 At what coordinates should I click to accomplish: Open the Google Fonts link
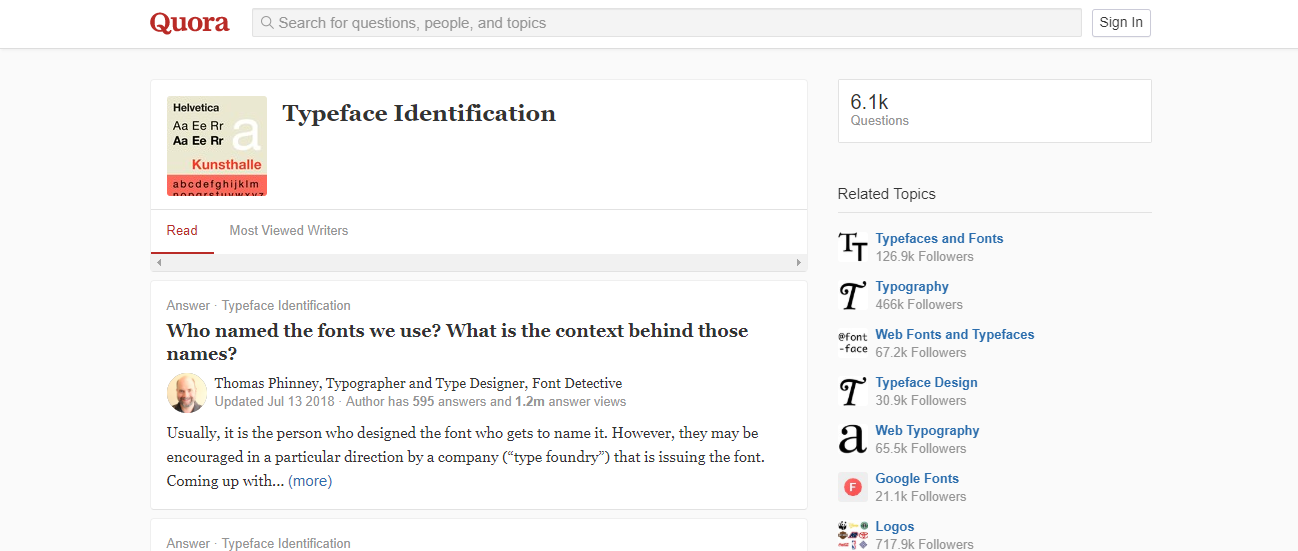coord(917,478)
